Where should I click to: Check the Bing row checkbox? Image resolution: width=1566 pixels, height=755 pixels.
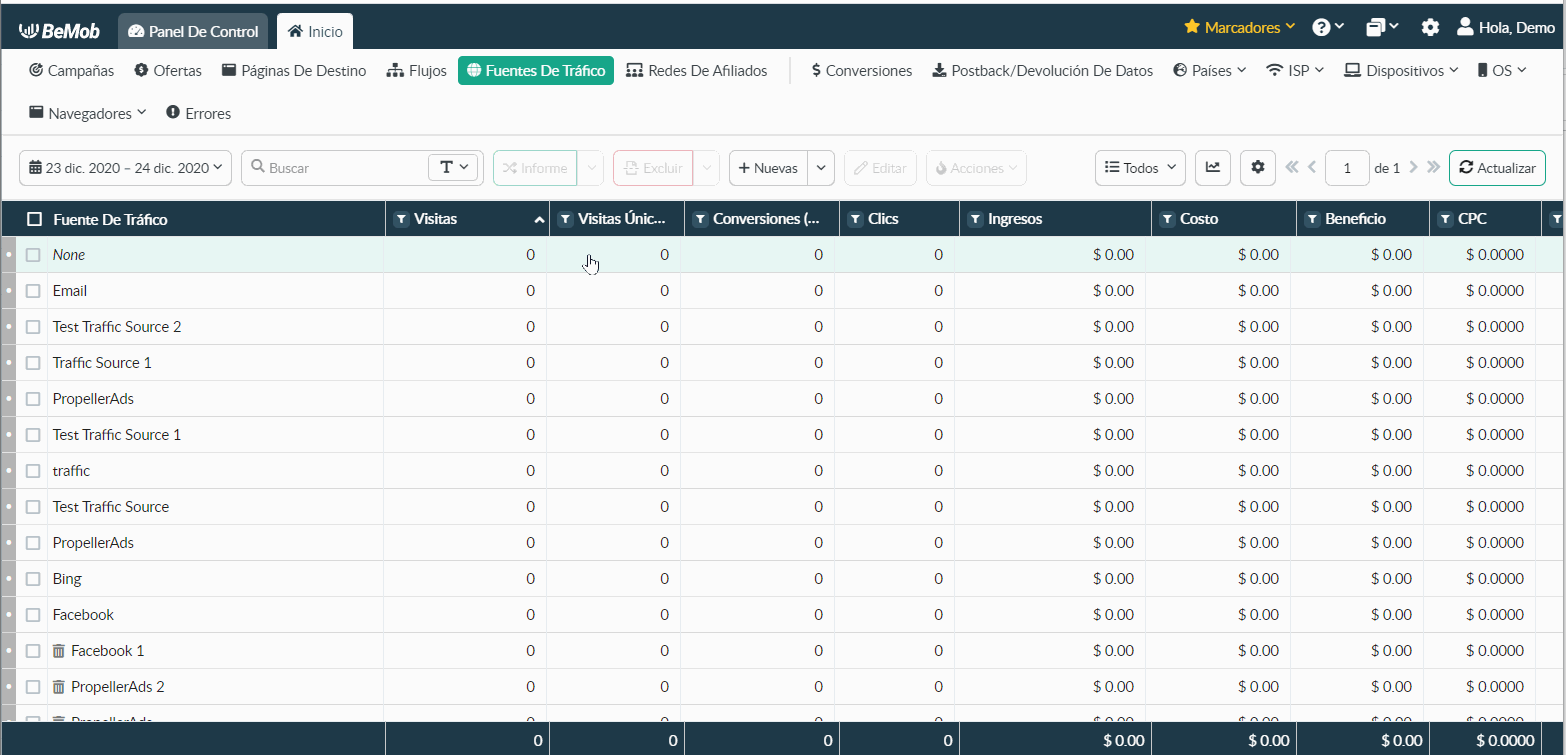pos(33,579)
